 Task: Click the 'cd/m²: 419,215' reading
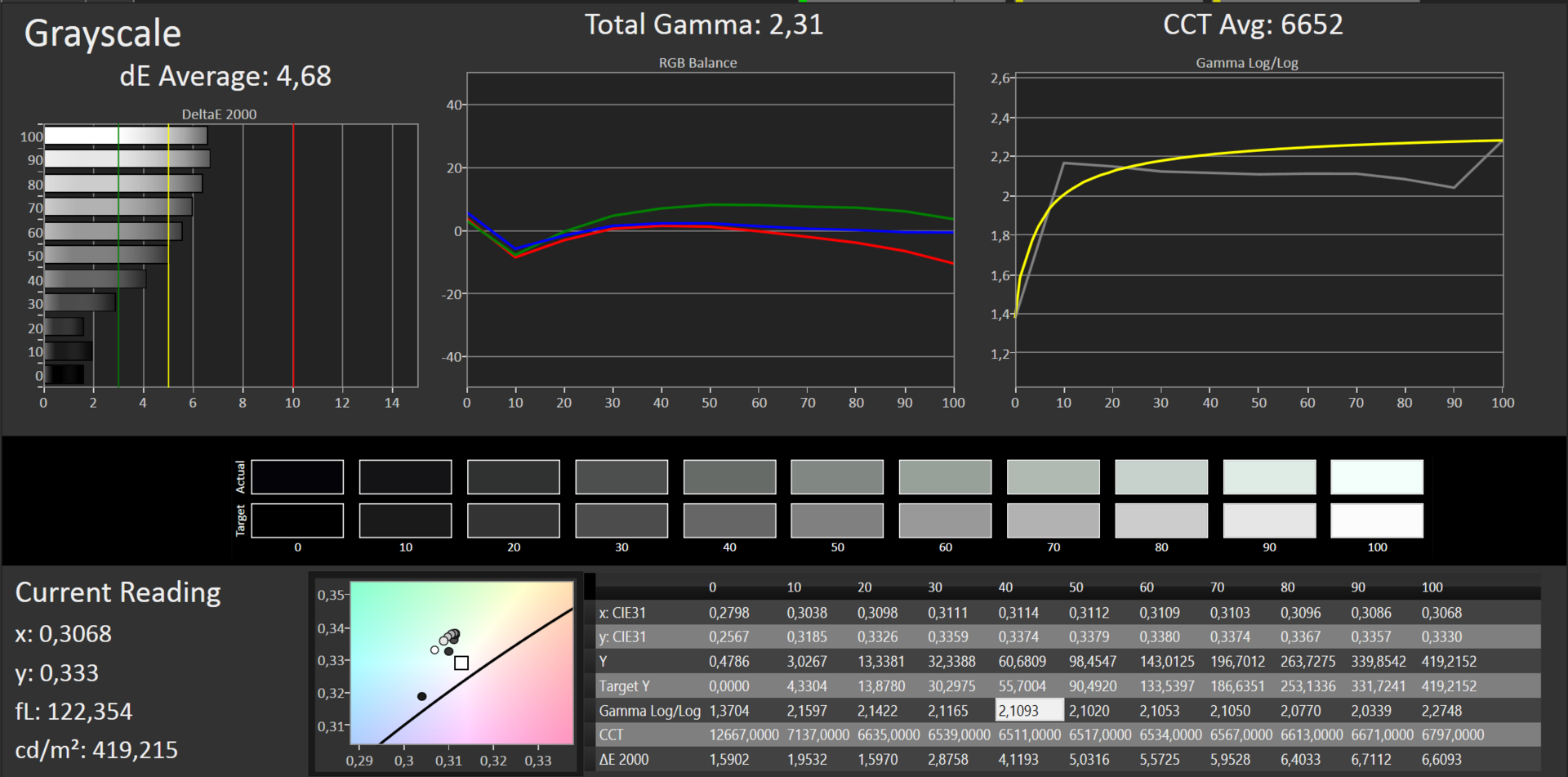pos(96,749)
